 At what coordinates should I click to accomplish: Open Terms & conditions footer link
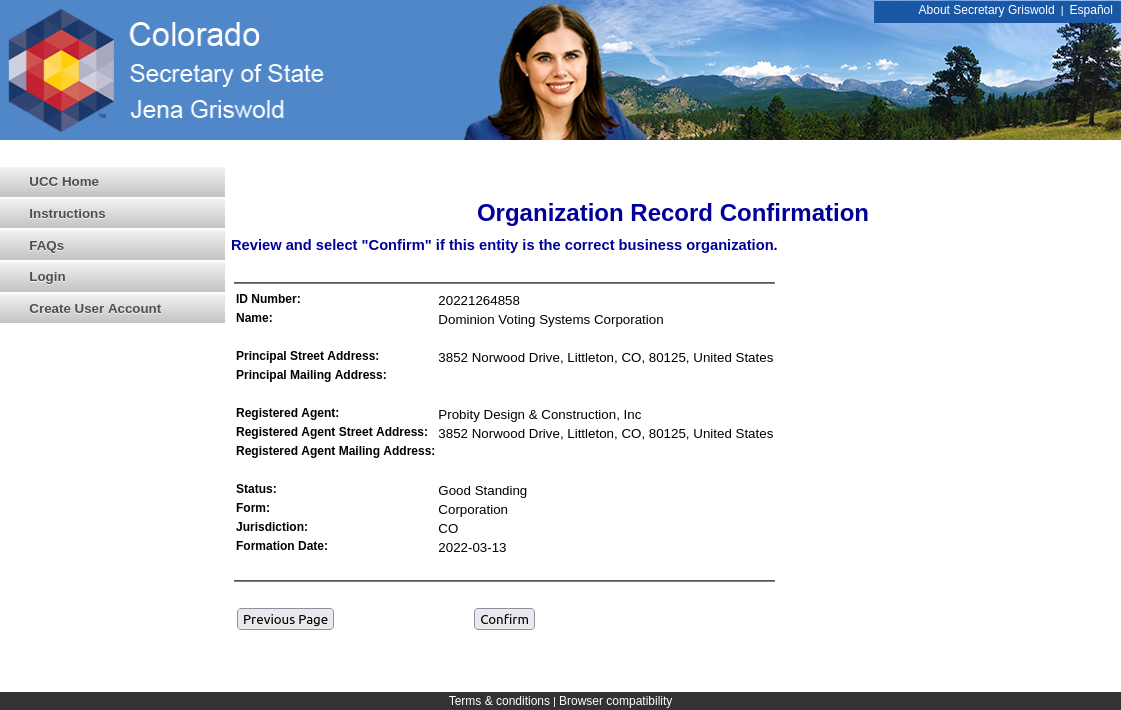coord(499,701)
